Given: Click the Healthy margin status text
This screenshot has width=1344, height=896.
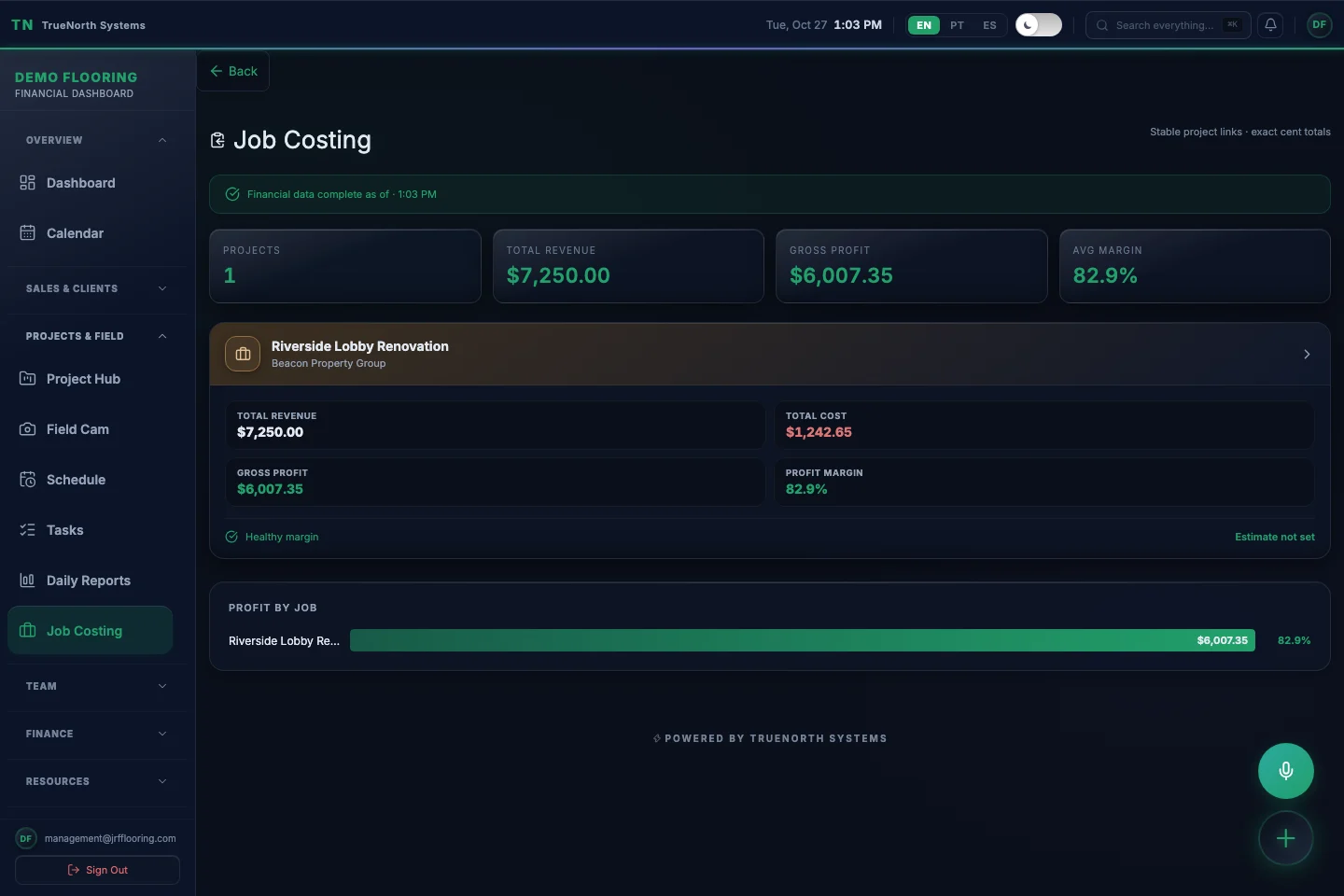Looking at the screenshot, I should coord(282,537).
